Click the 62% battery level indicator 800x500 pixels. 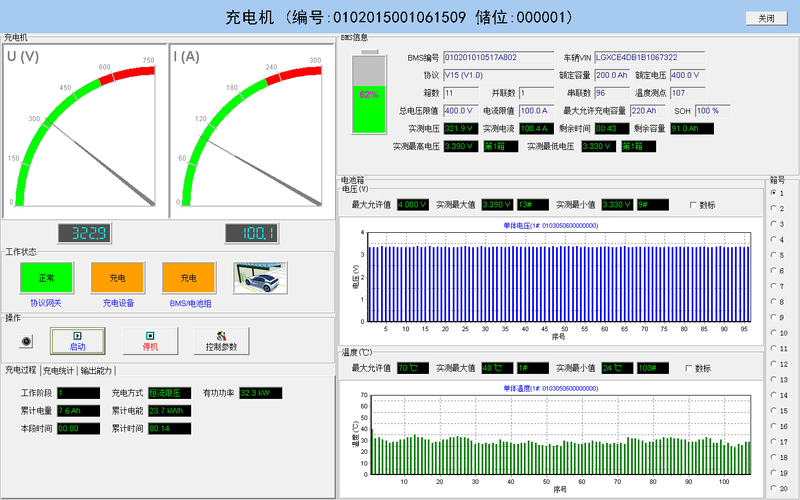point(369,92)
